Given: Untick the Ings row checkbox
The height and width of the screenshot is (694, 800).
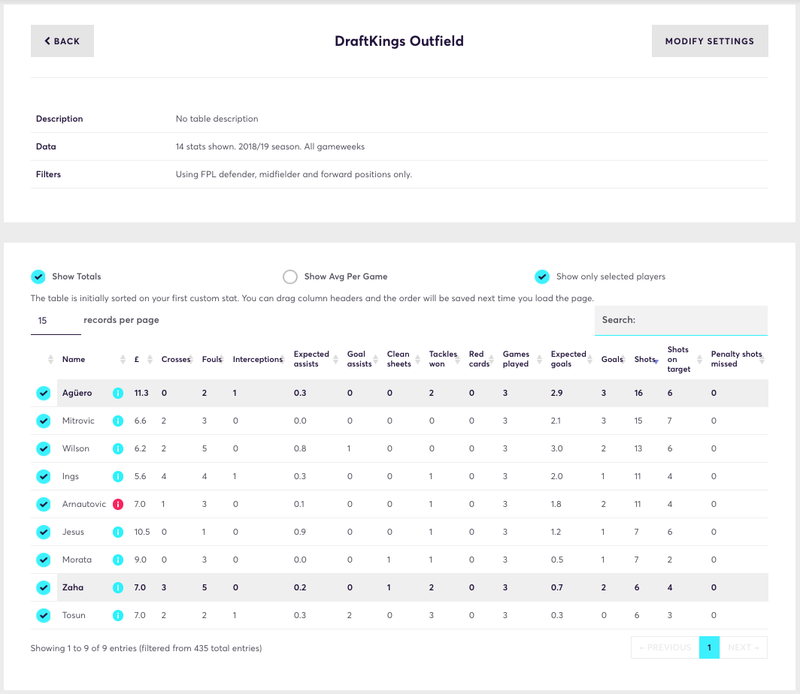Looking at the screenshot, I should pos(43,477).
